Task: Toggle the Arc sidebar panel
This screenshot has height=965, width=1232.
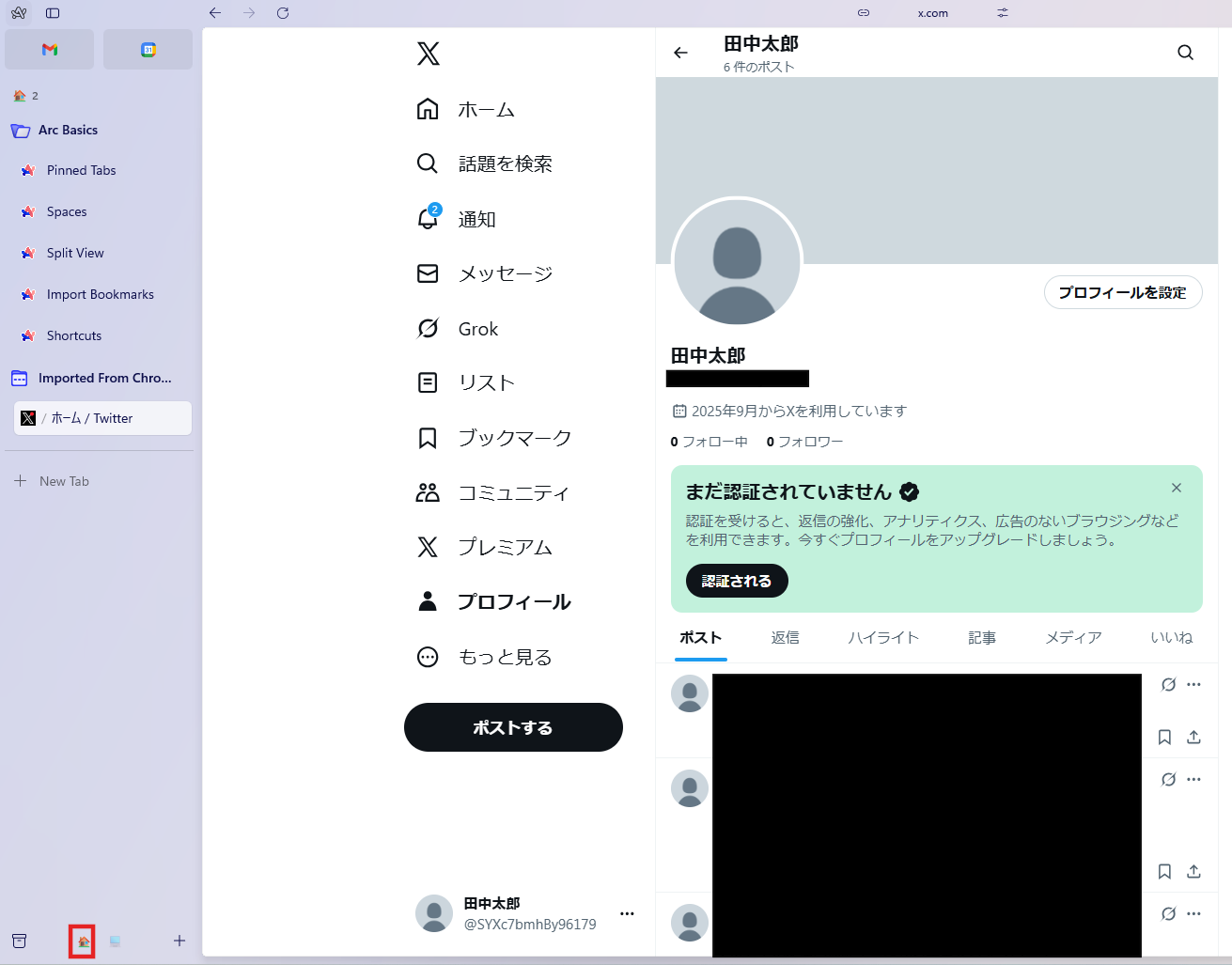Action: 53,13
